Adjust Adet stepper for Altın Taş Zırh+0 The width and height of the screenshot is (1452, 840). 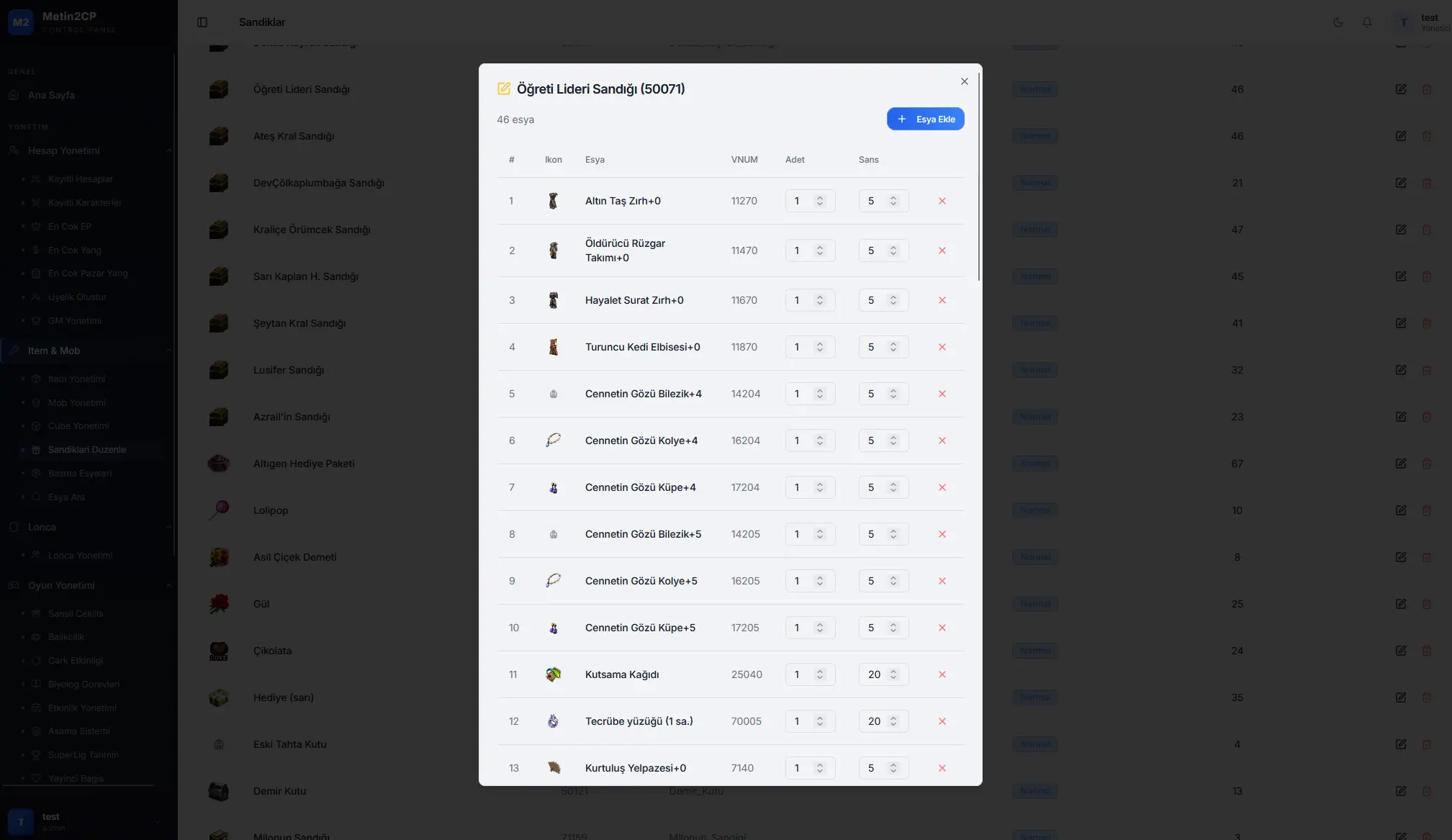pos(819,201)
